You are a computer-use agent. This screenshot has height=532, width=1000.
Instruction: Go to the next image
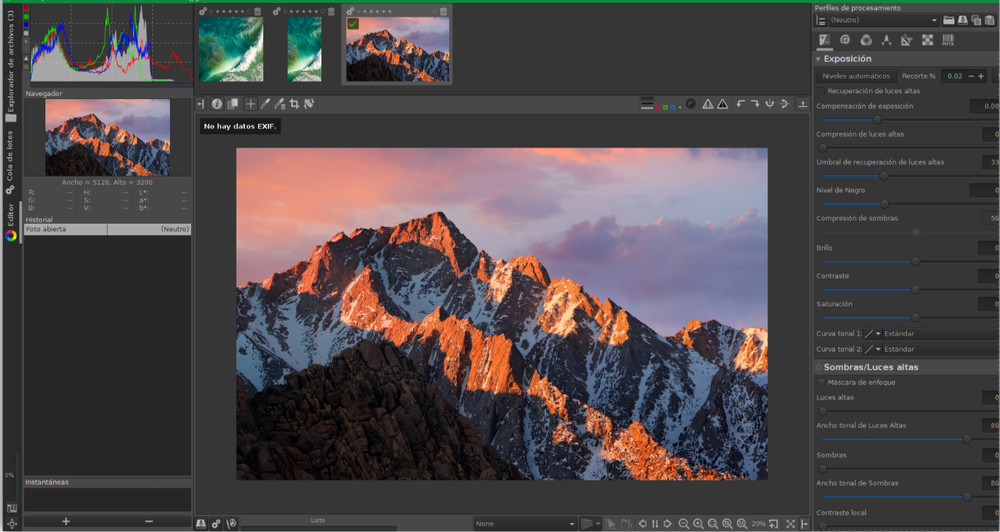coord(667,524)
